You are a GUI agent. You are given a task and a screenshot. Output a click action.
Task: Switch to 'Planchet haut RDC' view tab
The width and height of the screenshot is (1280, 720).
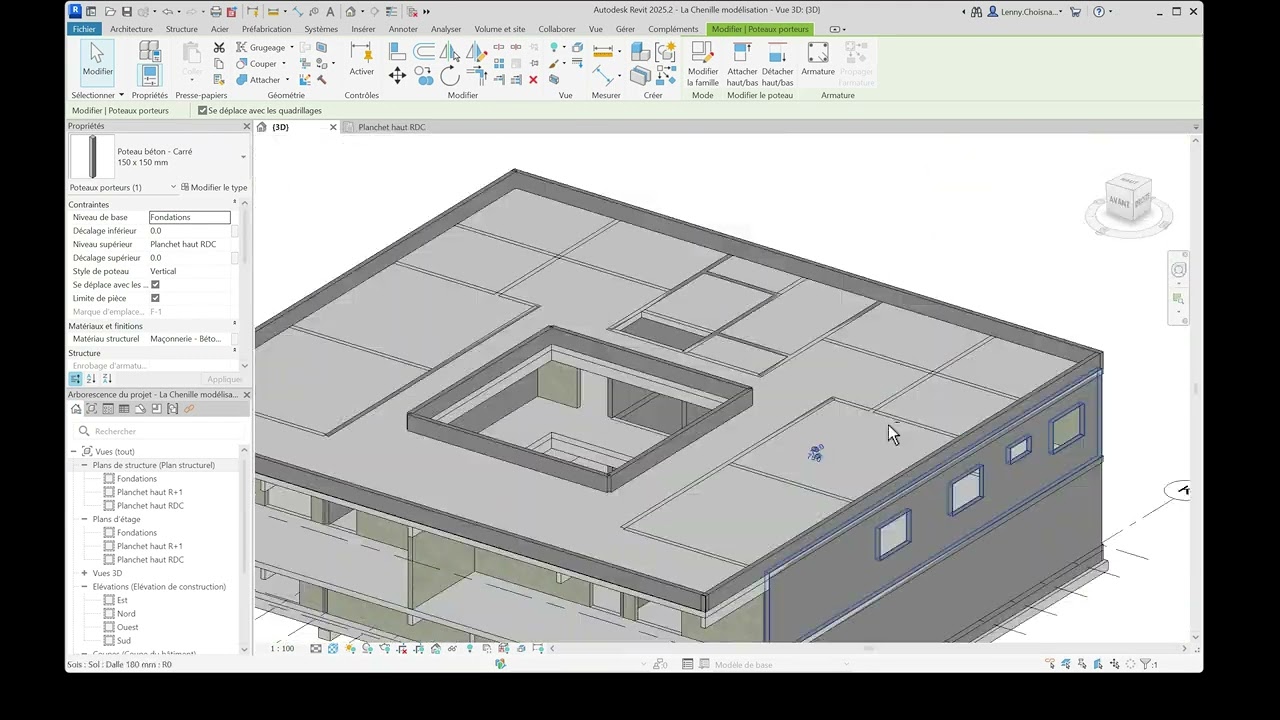pyautogui.click(x=391, y=127)
